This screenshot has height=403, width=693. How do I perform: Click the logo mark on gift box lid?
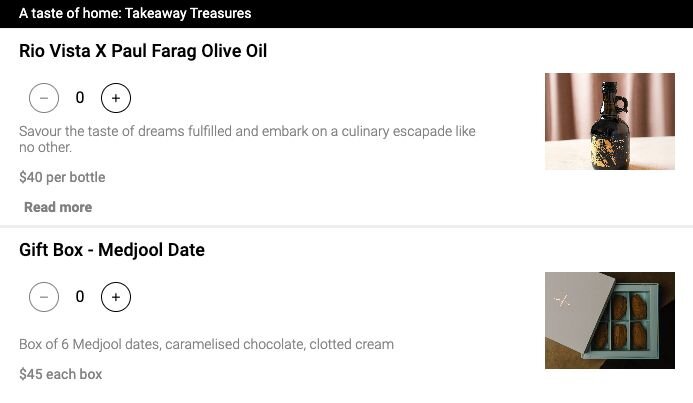point(562,302)
